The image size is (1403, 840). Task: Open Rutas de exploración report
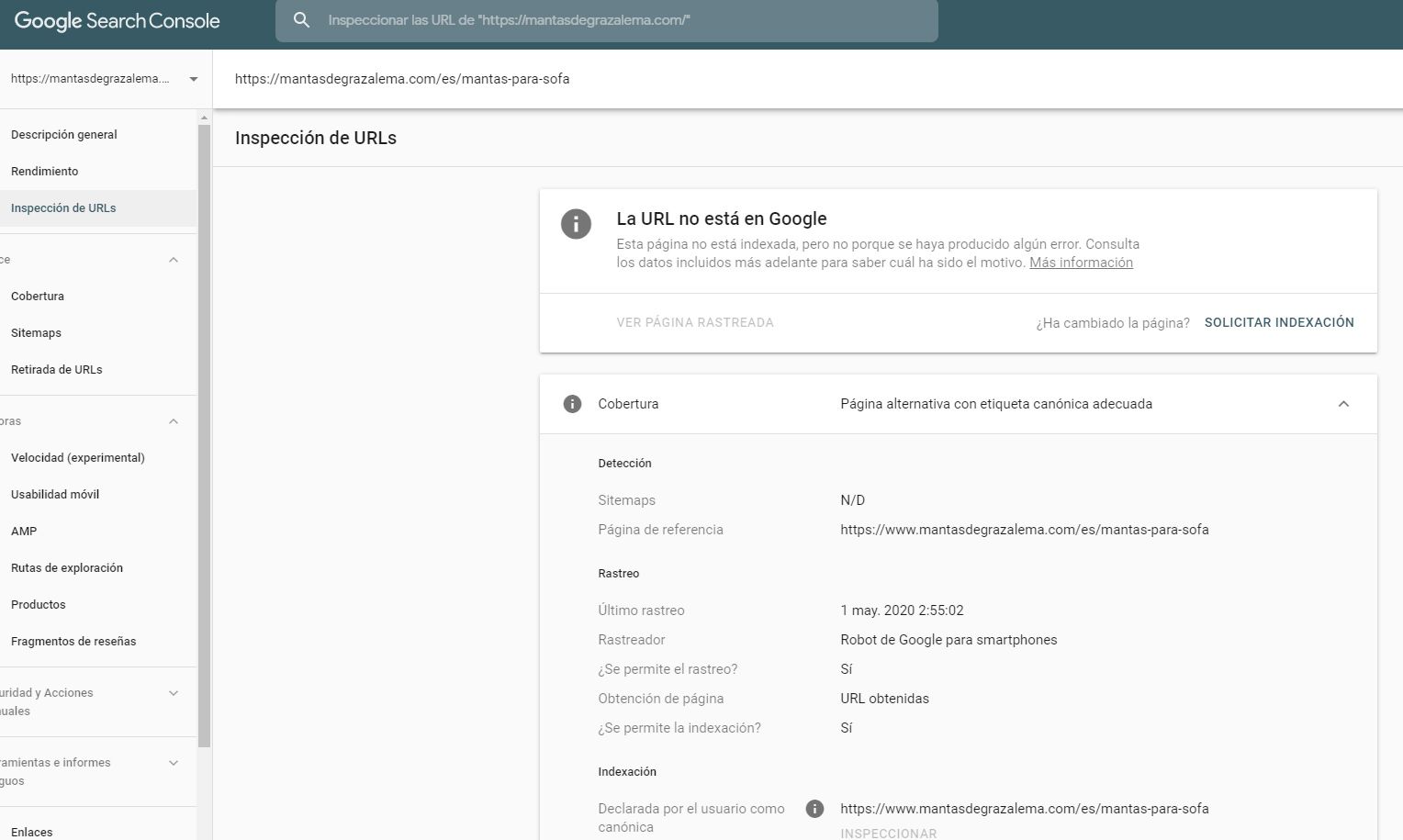[67, 568]
